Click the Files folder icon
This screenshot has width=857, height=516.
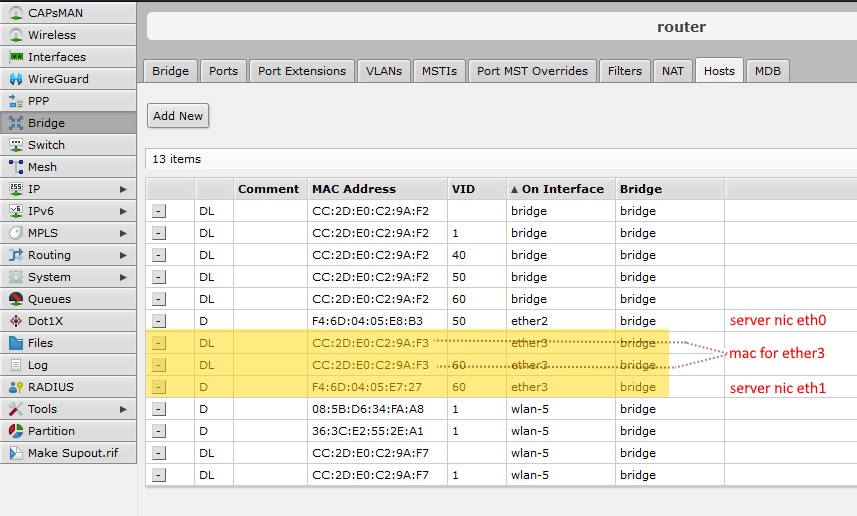coord(16,343)
